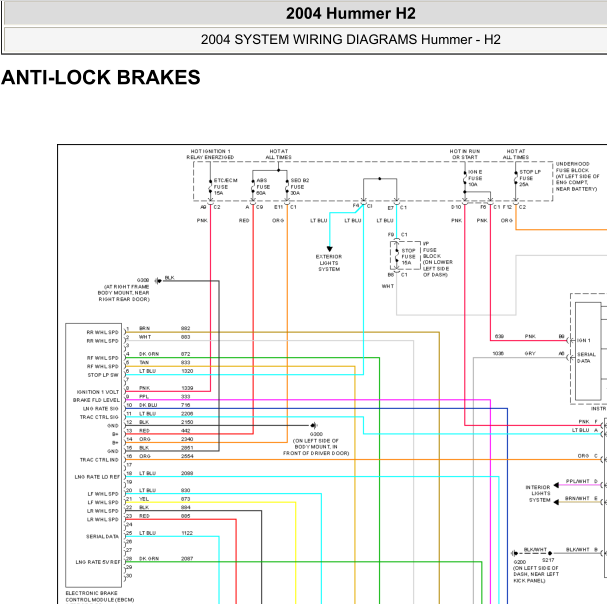Viewport: 607px width, 604px height.
Task: Click the 'UNDERHOOD FUSE BLOCK' description
Action: pyautogui.click(x=576, y=177)
